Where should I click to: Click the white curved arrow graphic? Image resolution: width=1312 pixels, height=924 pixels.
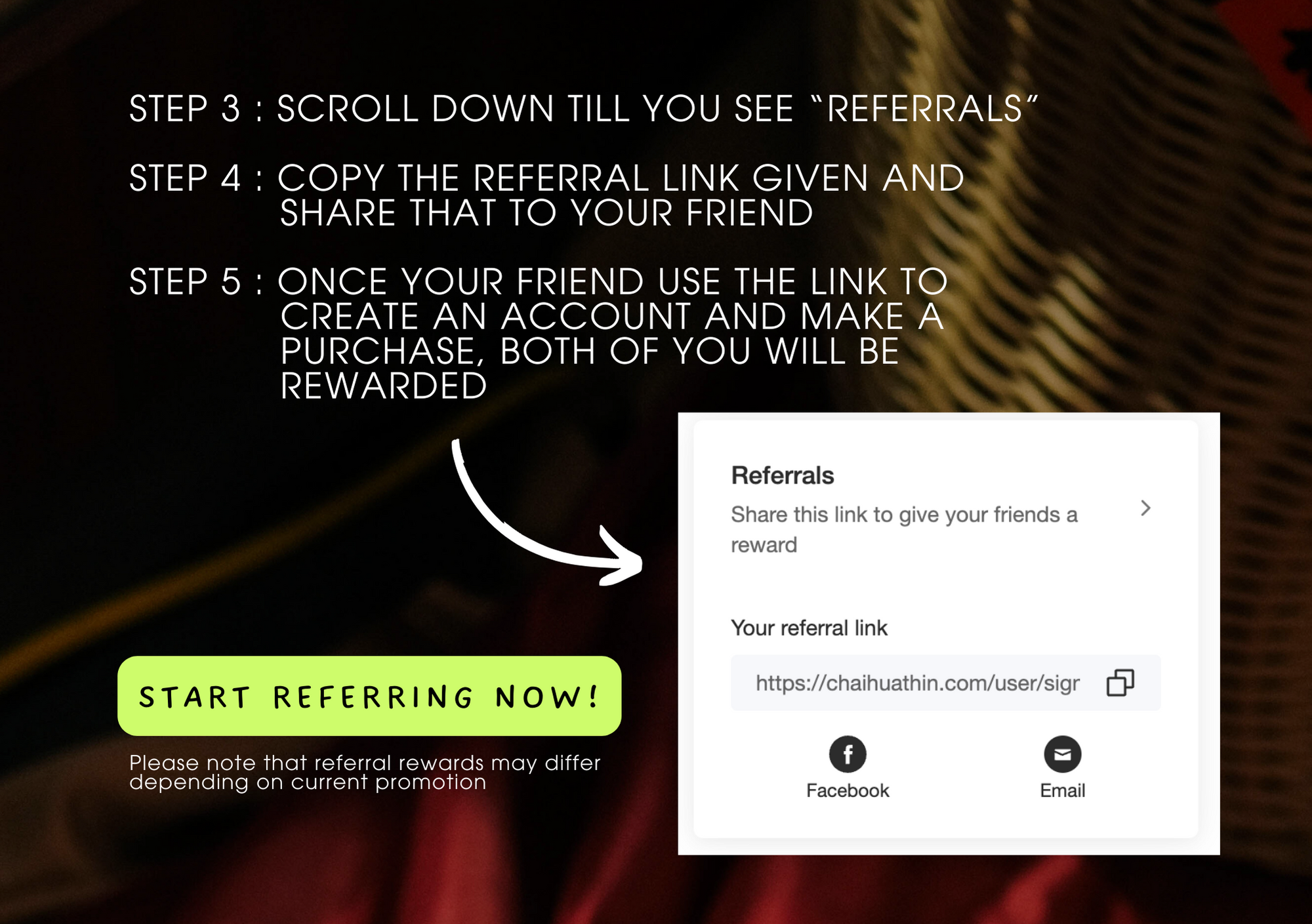click(546, 515)
